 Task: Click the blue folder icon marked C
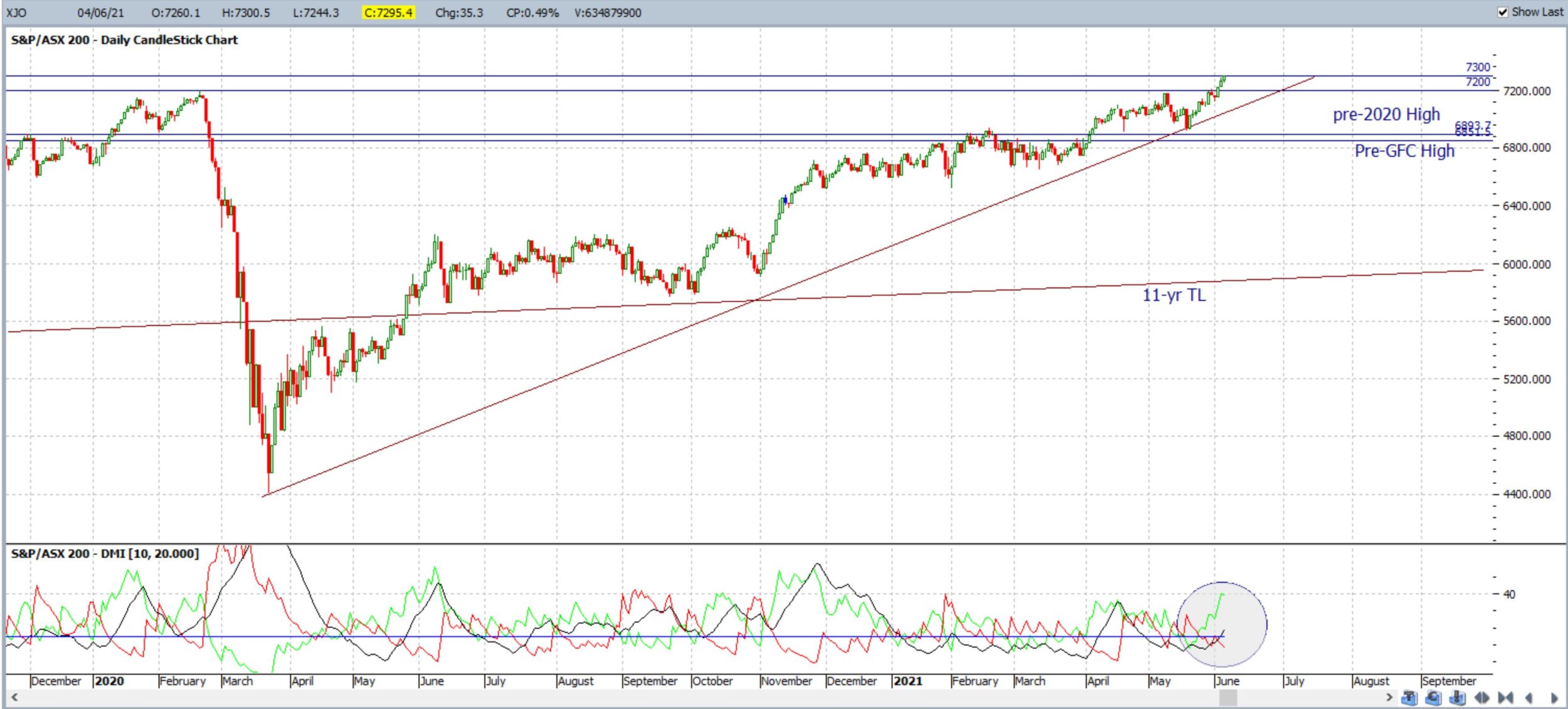pos(1433,698)
